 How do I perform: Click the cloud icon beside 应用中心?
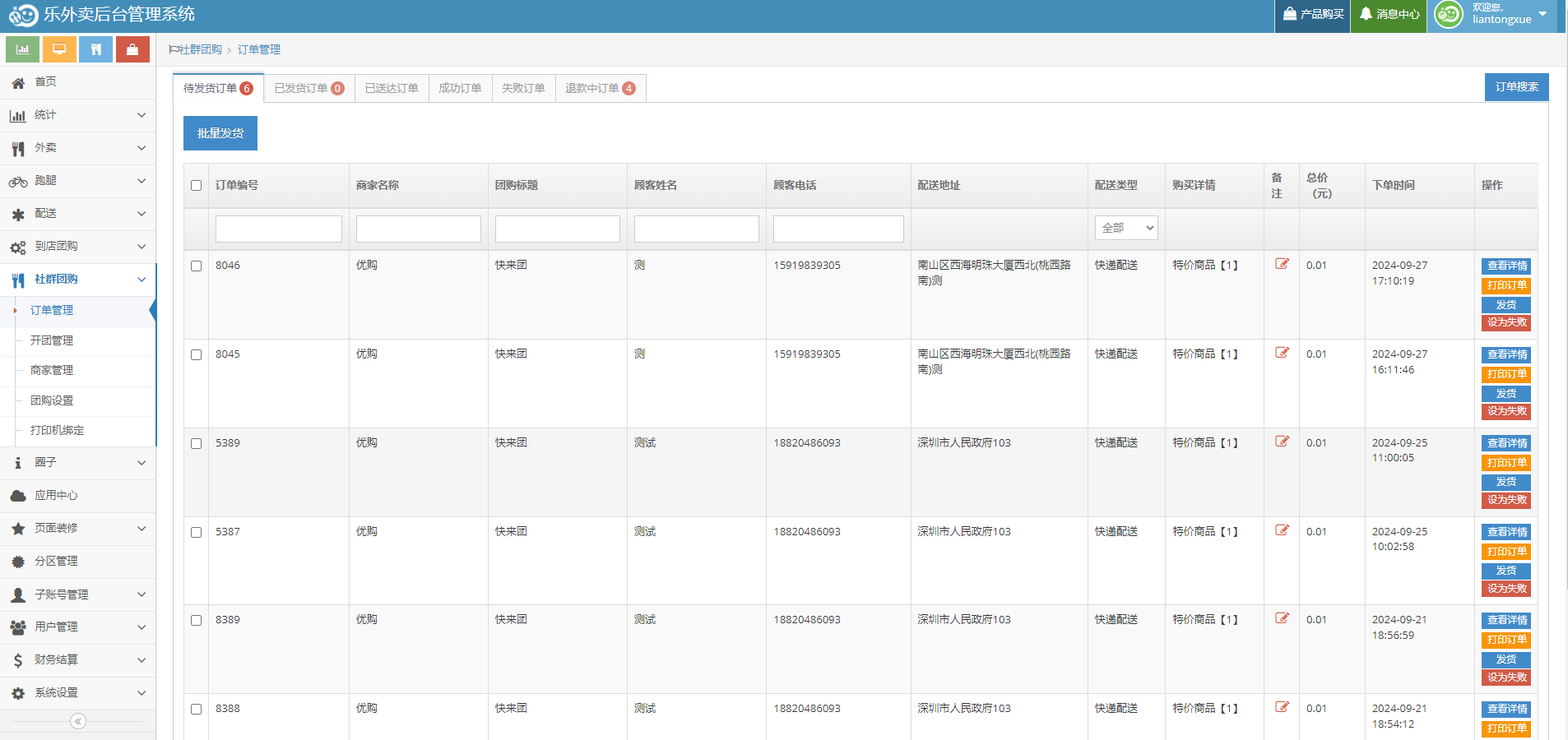tap(18, 496)
